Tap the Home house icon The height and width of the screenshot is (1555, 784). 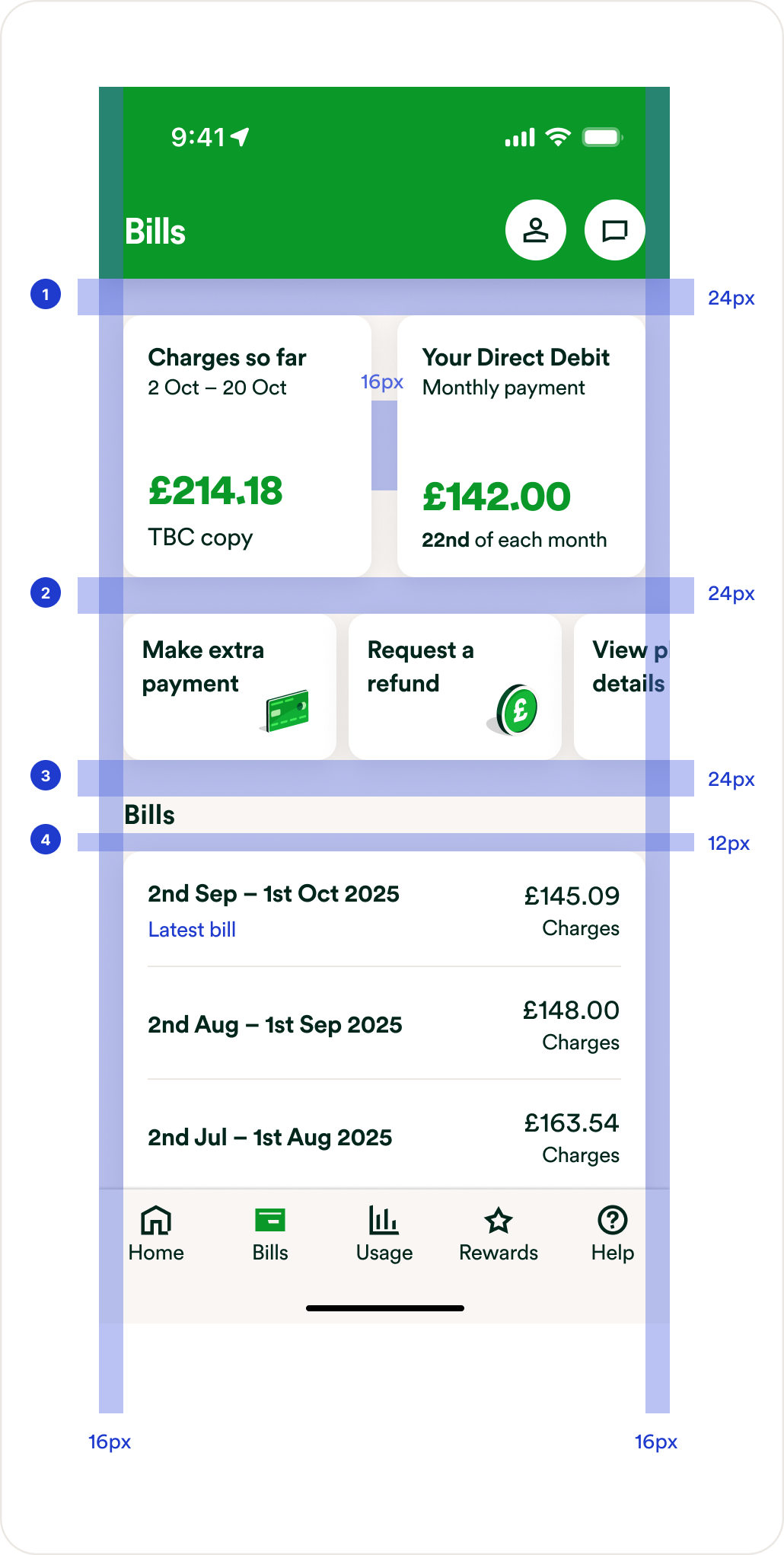[156, 1220]
